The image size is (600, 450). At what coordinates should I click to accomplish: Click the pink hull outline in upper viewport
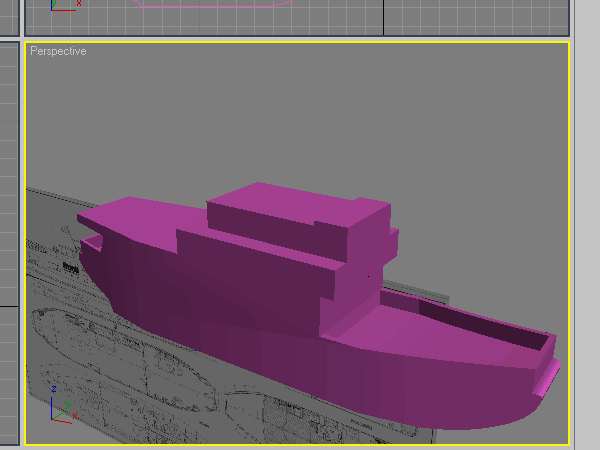click(214, 4)
